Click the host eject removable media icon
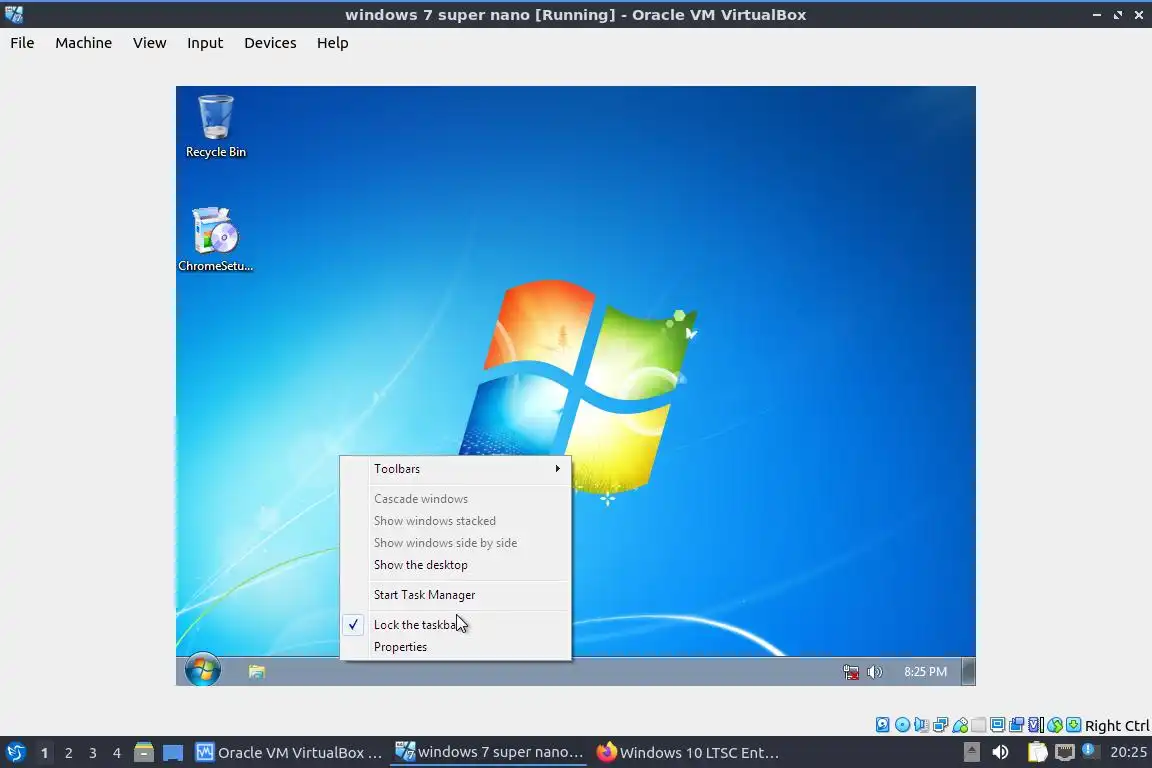The image size is (1152, 768). point(972,752)
